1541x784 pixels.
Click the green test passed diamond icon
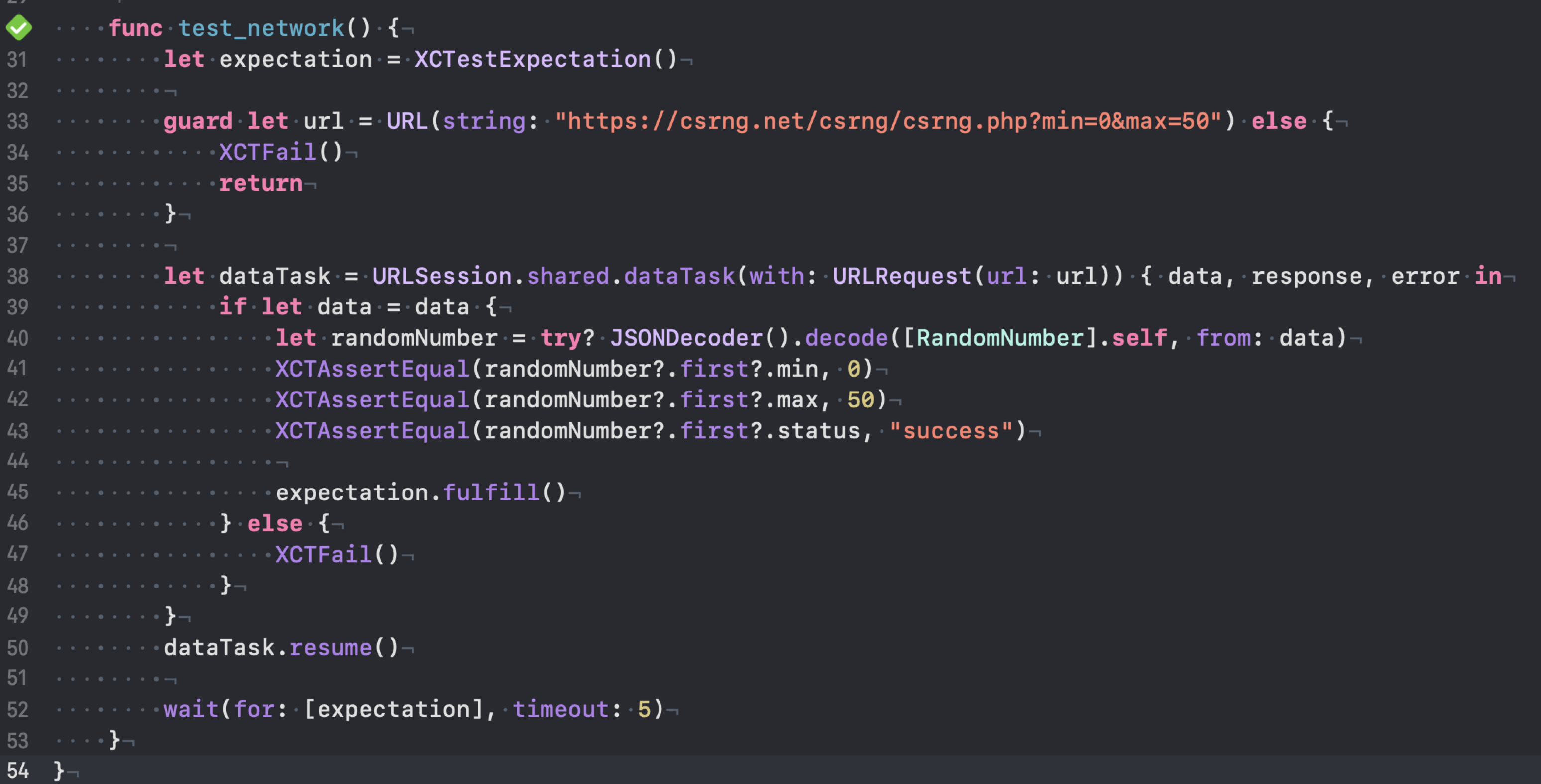pyautogui.click(x=18, y=27)
